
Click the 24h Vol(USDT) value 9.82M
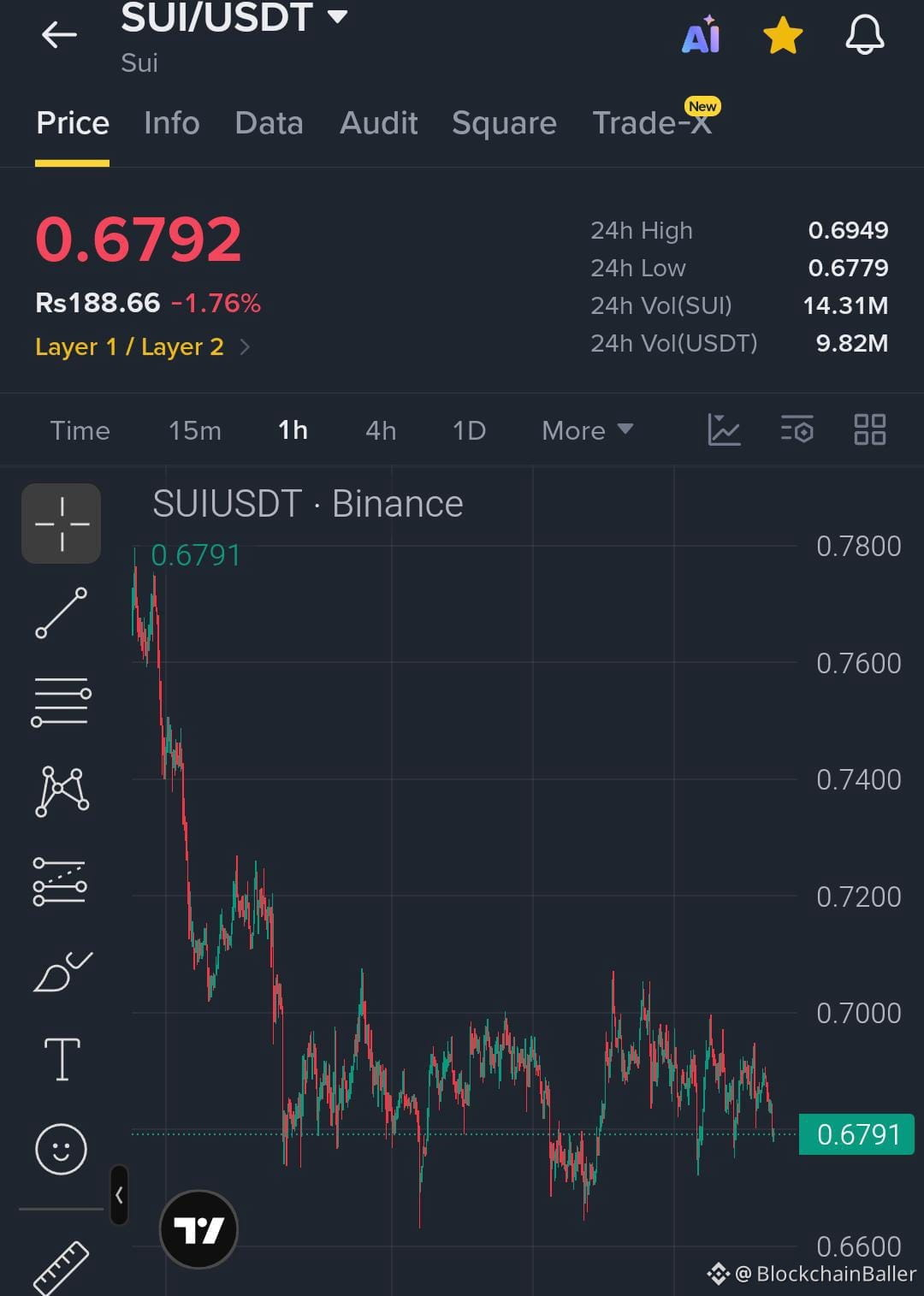851,343
